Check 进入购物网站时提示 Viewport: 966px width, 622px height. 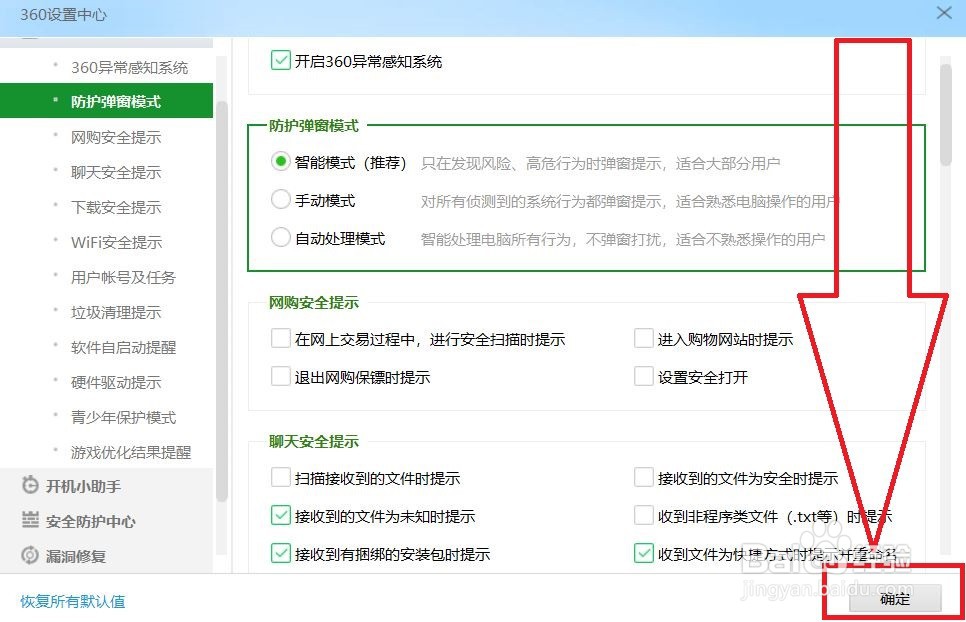point(644,339)
